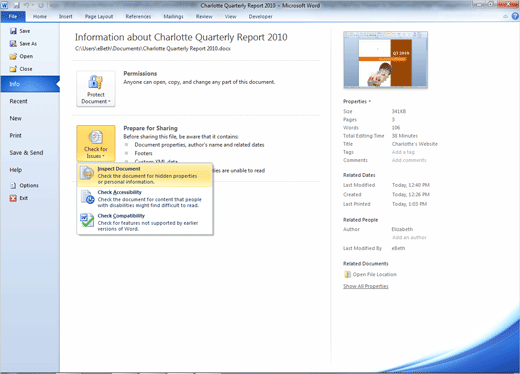Click the Open File Location folder icon

347,274
